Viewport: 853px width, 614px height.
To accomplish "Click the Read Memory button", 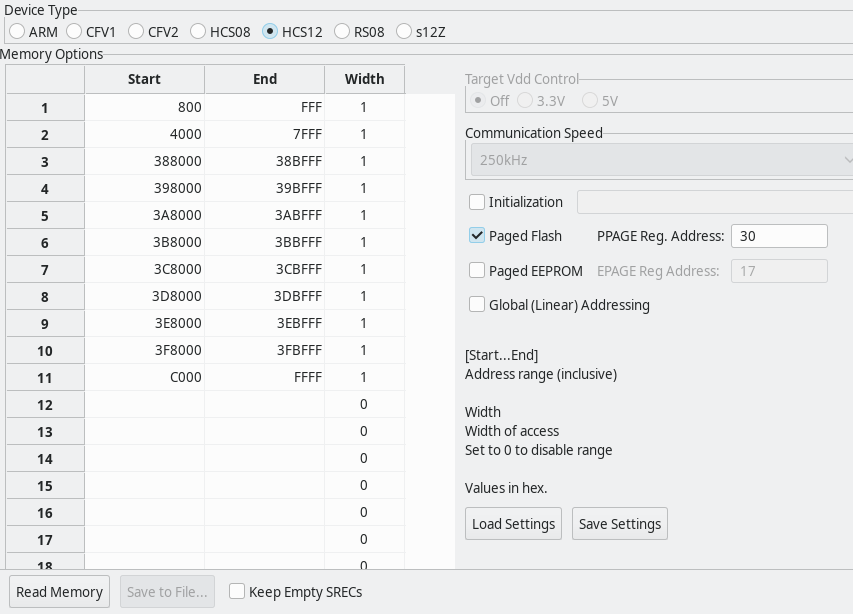I will point(59,592).
